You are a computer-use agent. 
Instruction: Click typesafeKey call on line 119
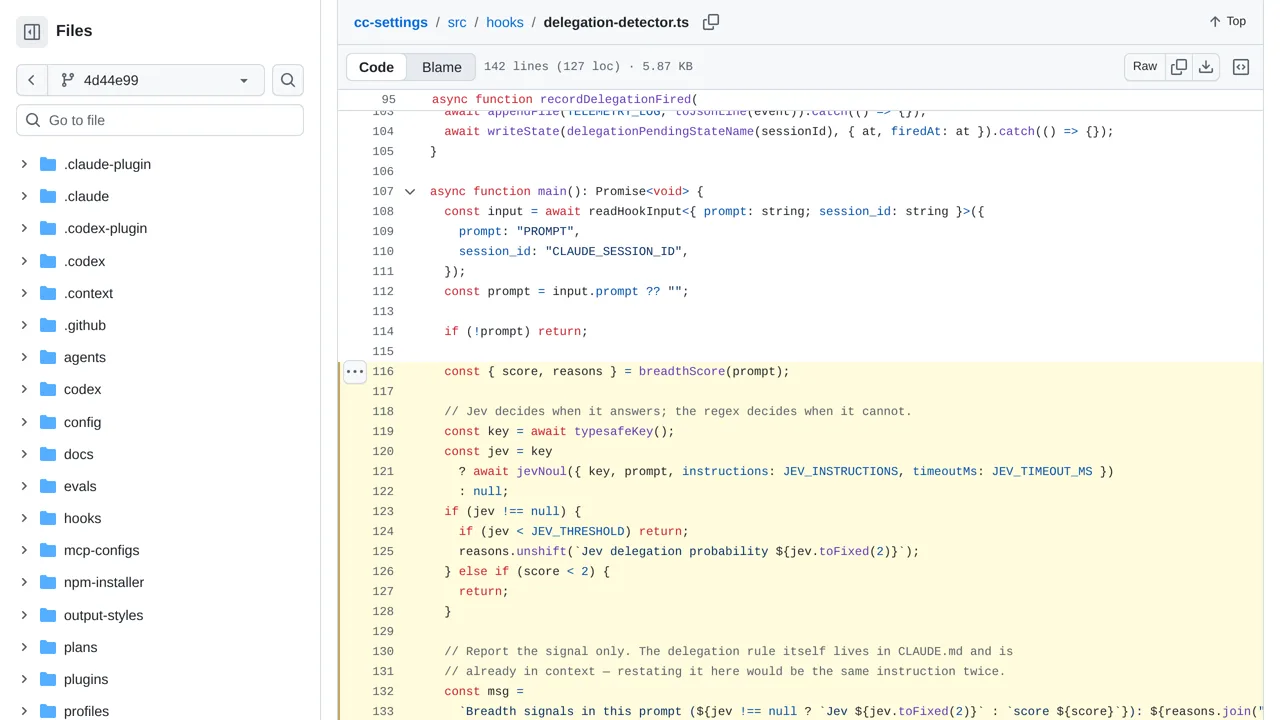point(614,431)
